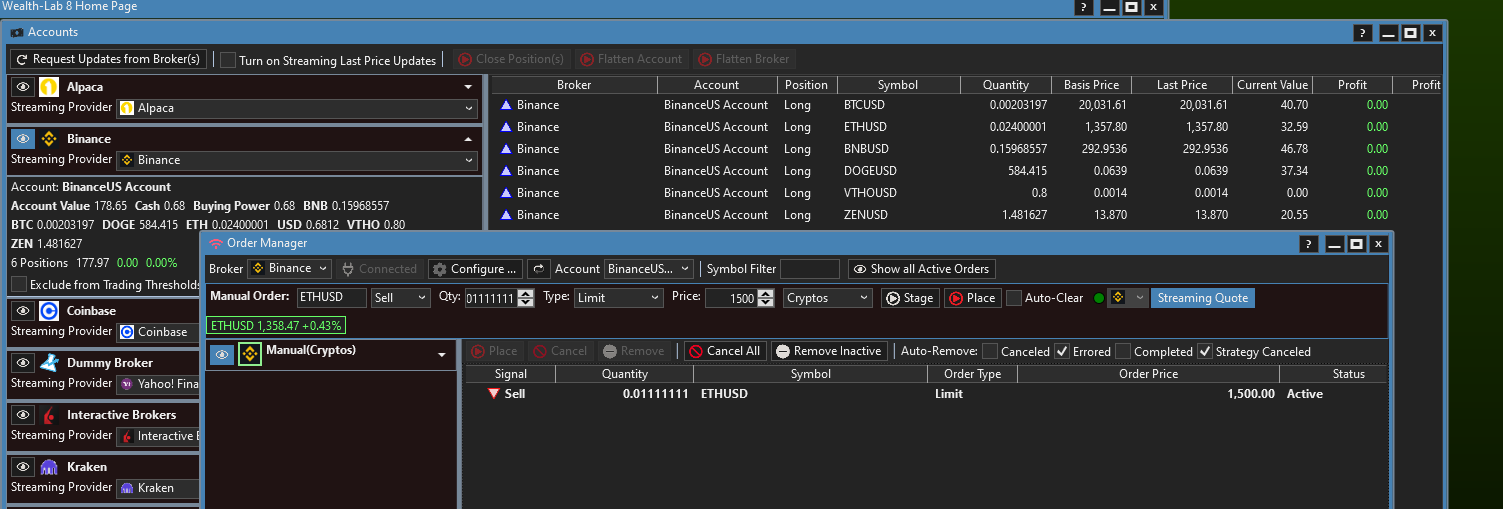Viewport: 1503px width, 509px height.
Task: Check Exclude from Trading Thresholds
Action: pyautogui.click(x=19, y=285)
